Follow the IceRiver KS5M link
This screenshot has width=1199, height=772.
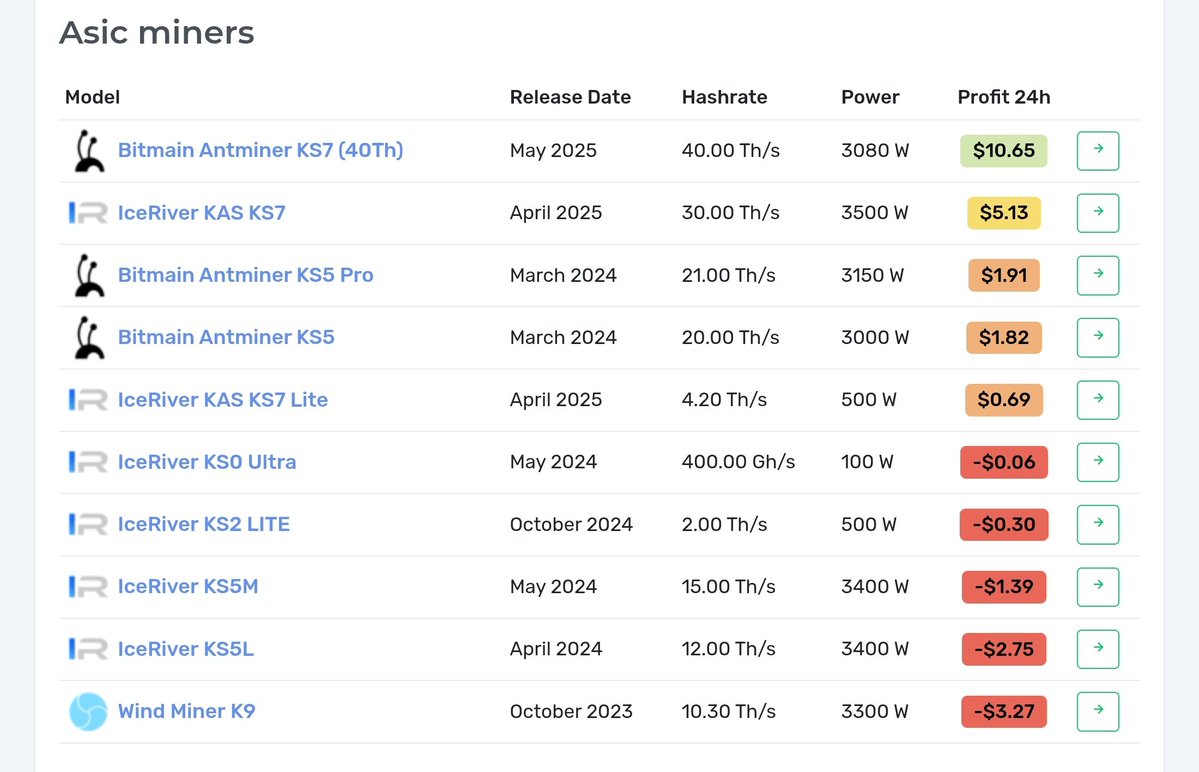pyautogui.click(x=187, y=586)
